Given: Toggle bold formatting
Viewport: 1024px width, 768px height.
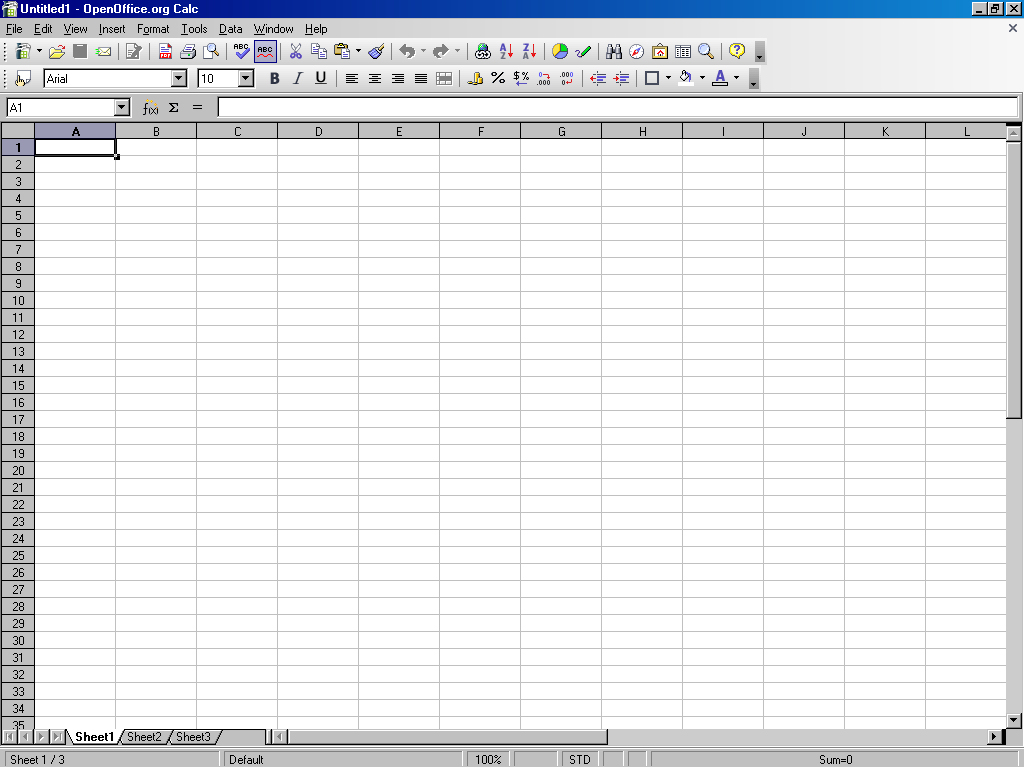Looking at the screenshot, I should click(274, 78).
